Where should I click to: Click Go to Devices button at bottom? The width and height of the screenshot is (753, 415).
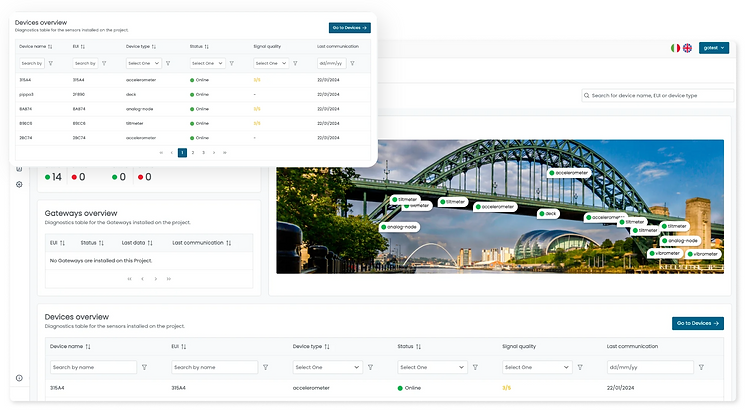pyautogui.click(x=698, y=323)
